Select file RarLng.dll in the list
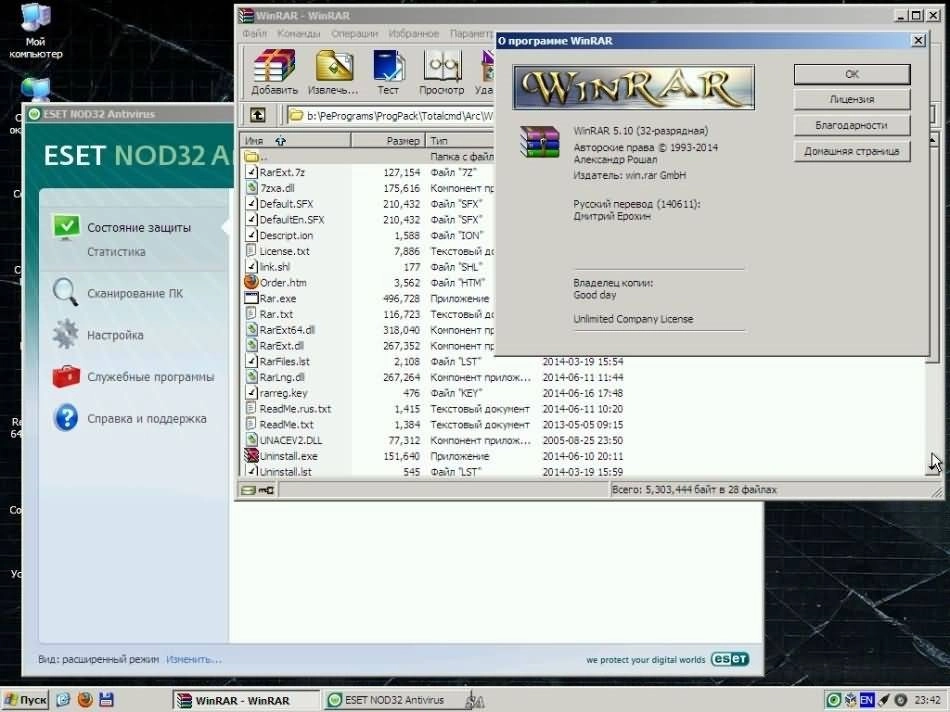 pos(282,377)
